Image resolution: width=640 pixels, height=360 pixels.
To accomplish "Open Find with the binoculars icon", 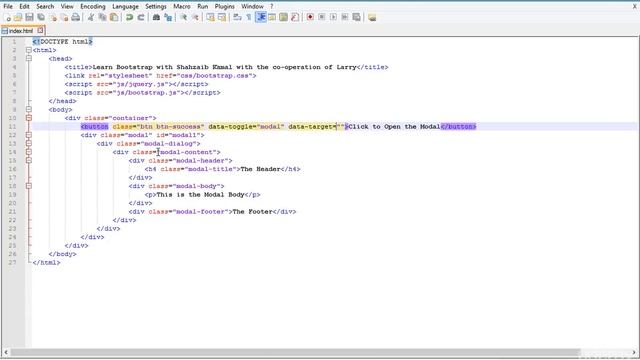I will pos(156,18).
